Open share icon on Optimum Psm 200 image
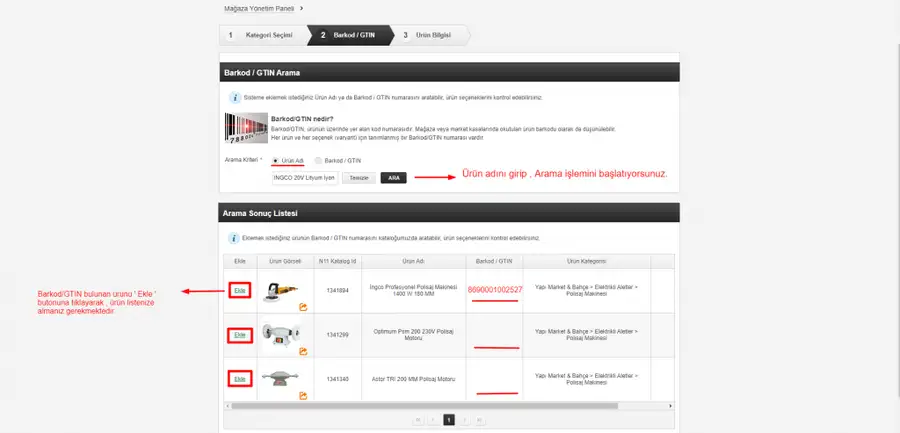This screenshot has height=433, width=900. pos(303,351)
